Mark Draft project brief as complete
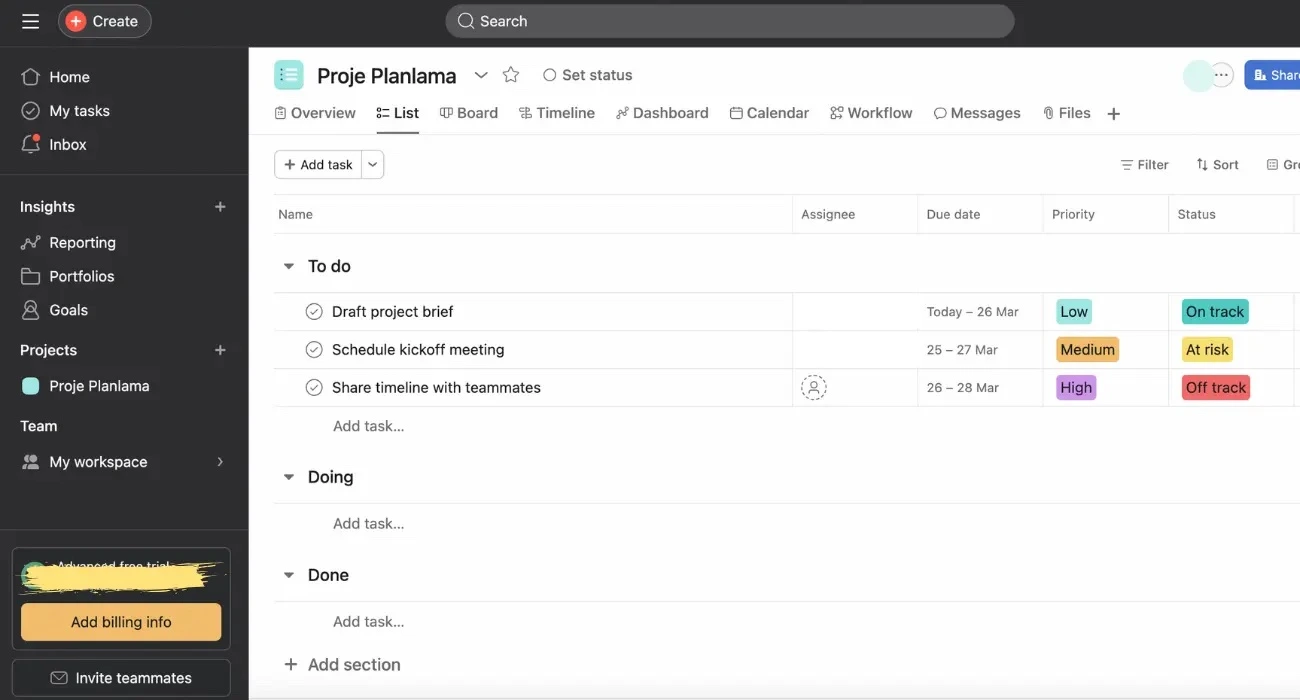 [313, 311]
